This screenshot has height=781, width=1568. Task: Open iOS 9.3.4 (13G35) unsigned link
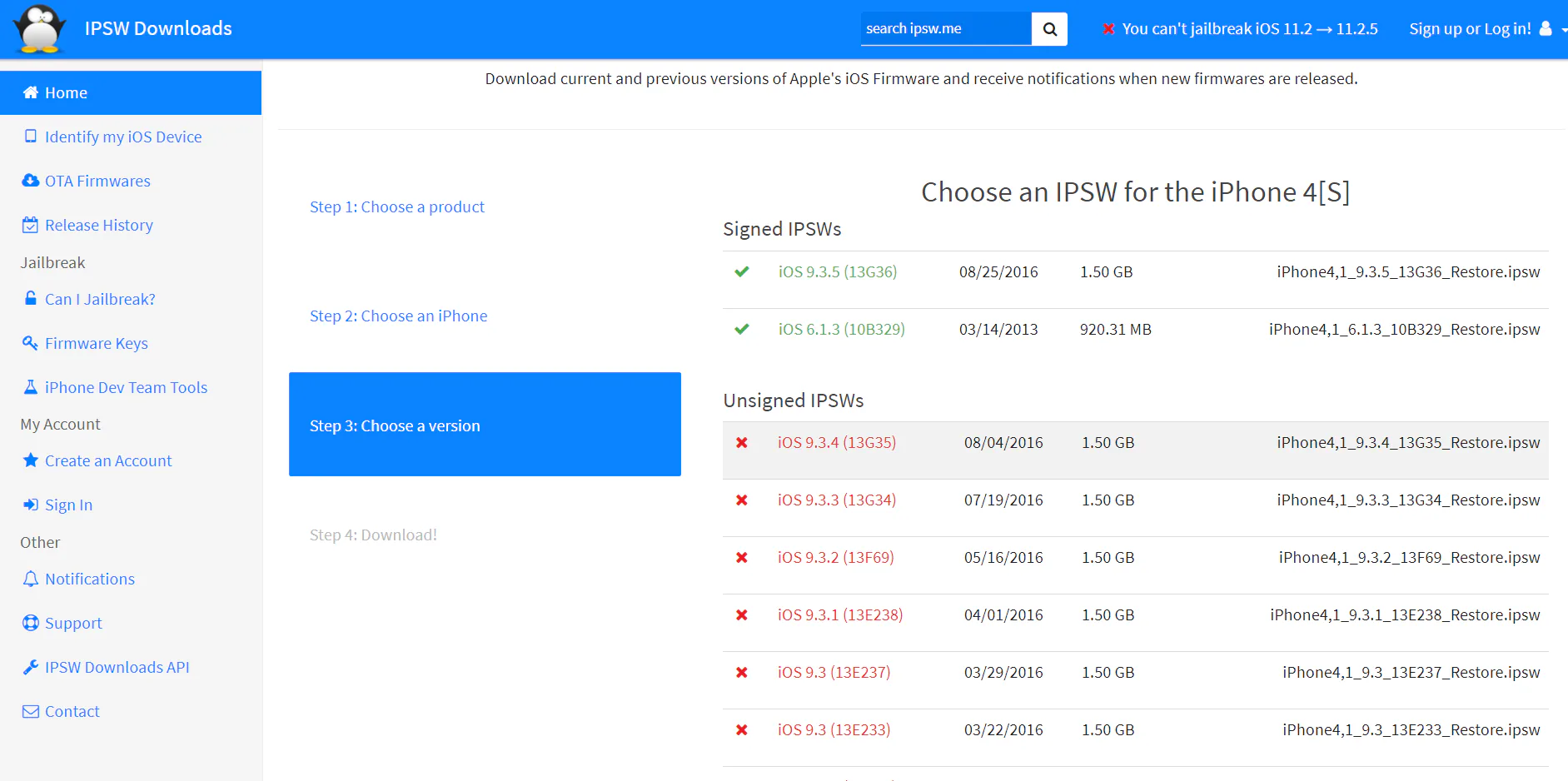[x=837, y=442]
